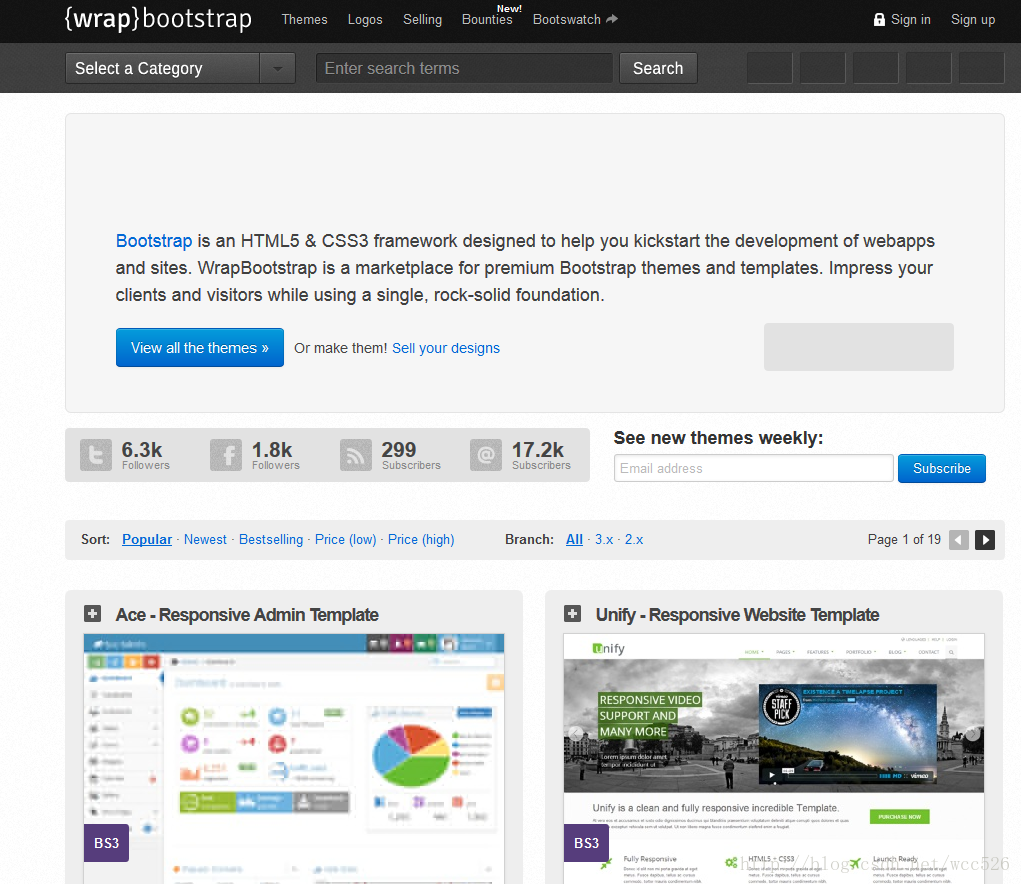Sort themes by Popular

click(147, 540)
